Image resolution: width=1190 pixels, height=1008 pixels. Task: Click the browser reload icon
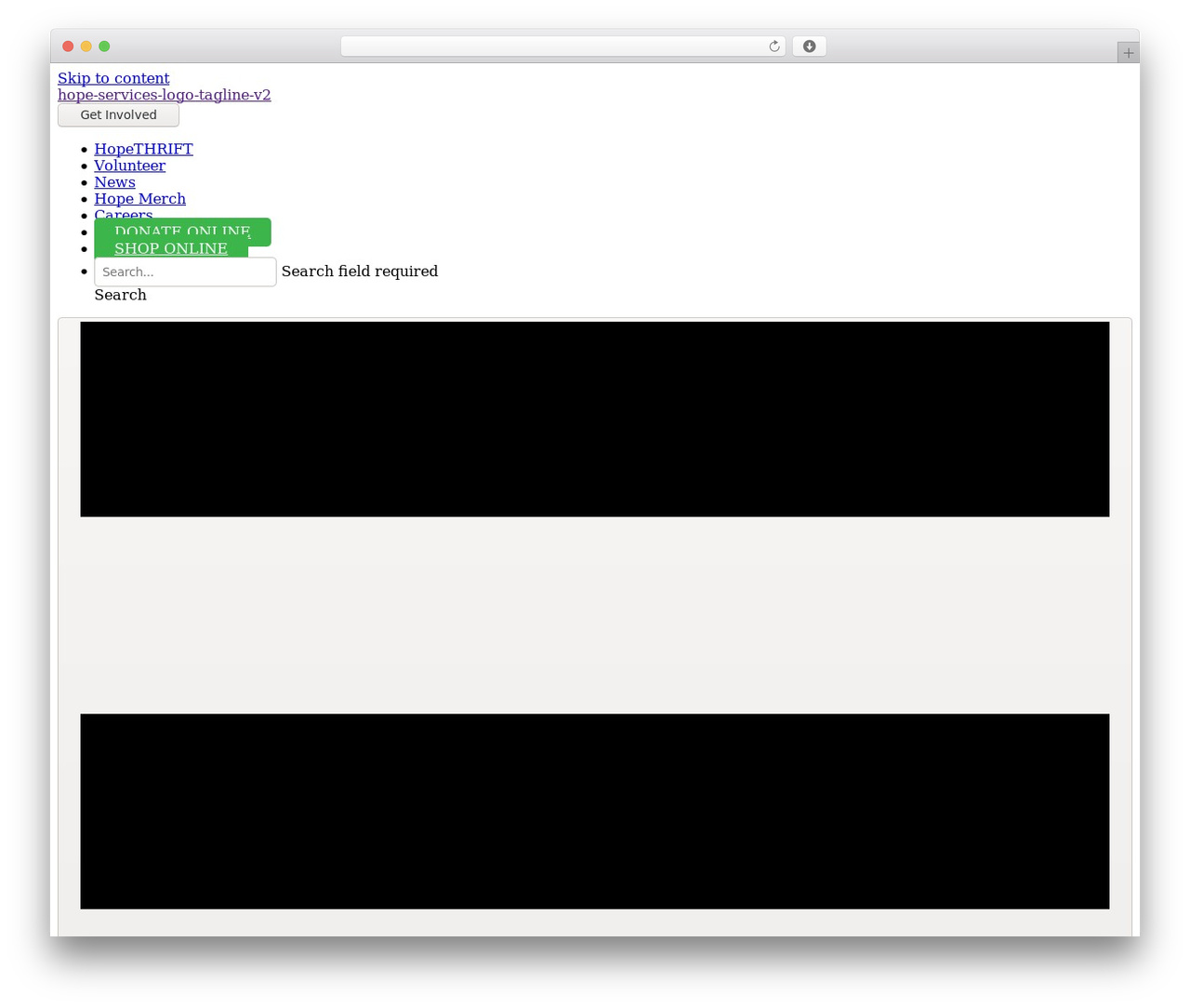coord(773,46)
